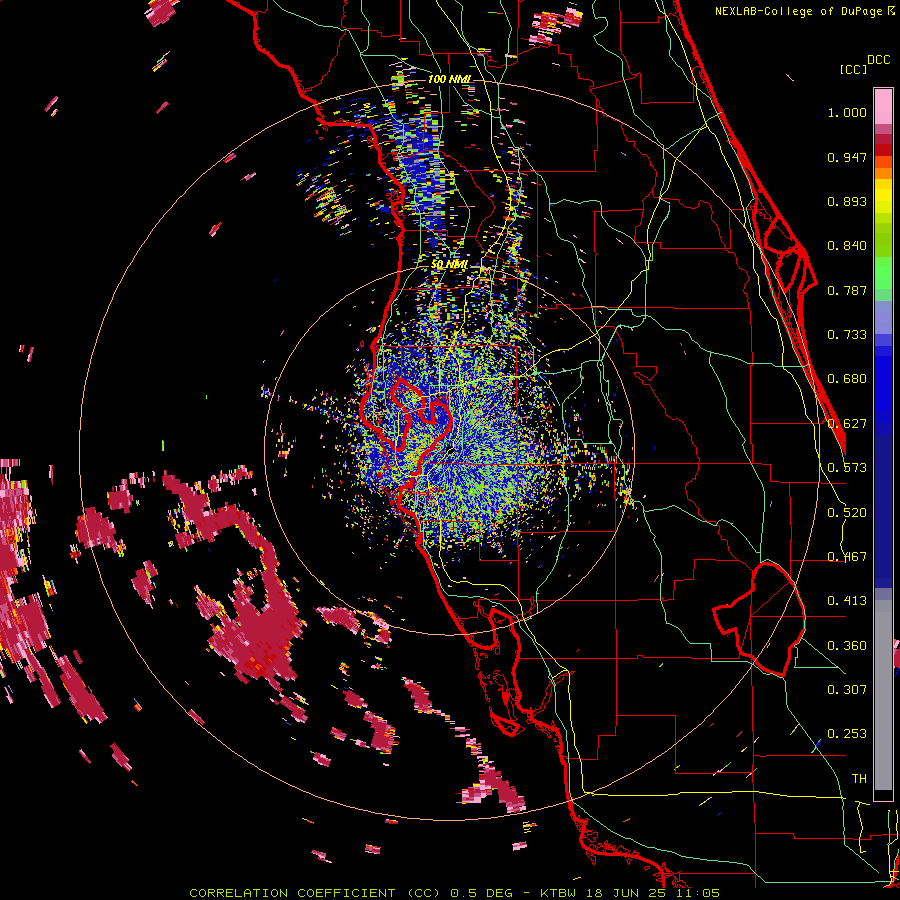Click the 100 NMI range ring label

point(449,79)
